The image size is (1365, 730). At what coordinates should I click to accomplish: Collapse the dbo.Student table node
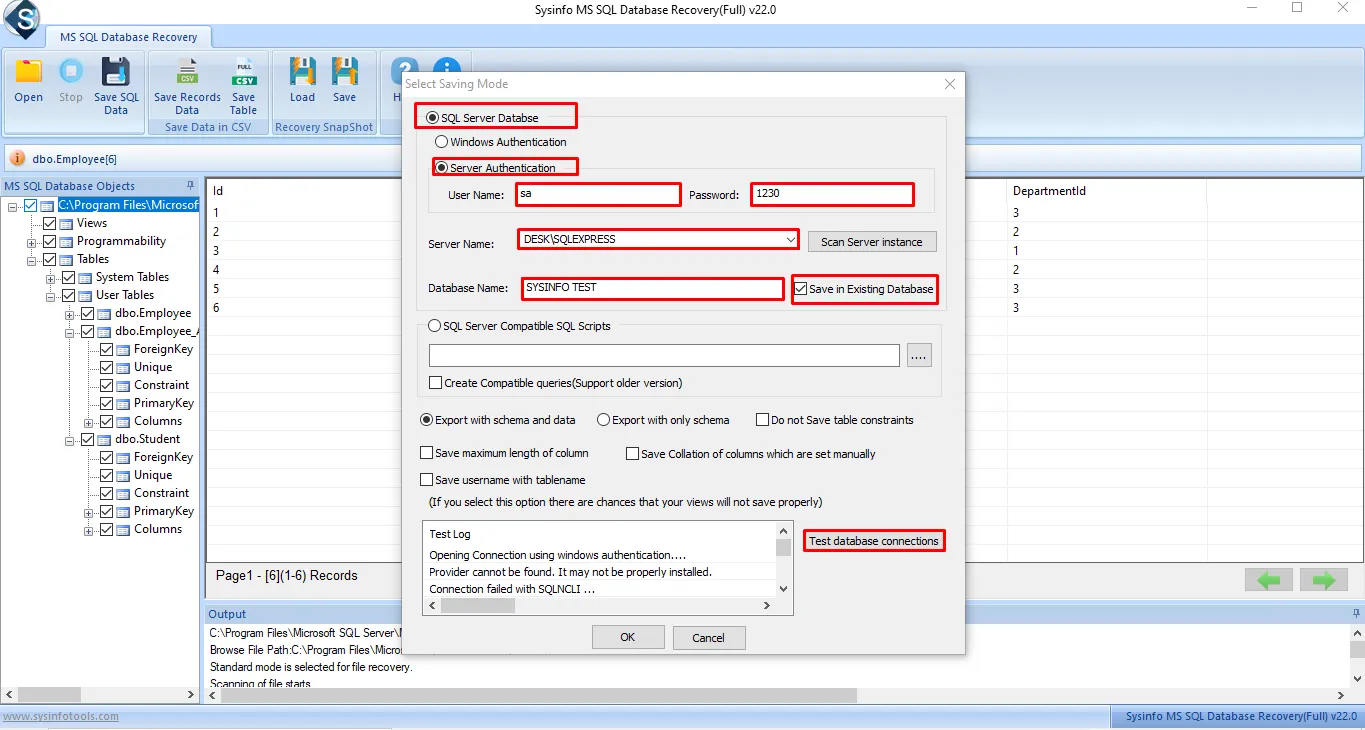[x=70, y=440]
